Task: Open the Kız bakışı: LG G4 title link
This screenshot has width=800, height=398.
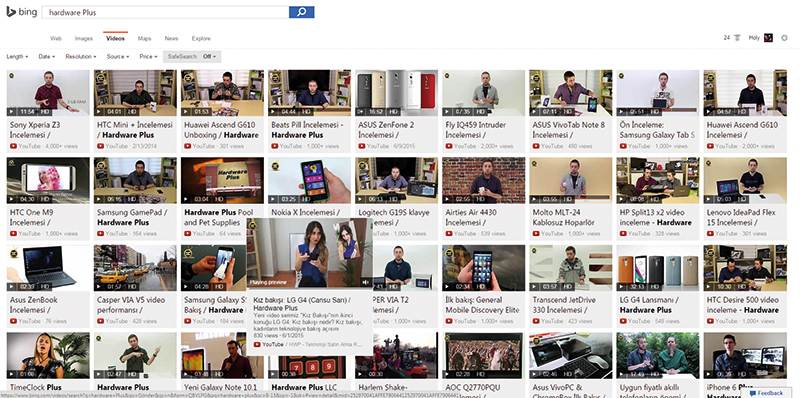Action: (301, 304)
